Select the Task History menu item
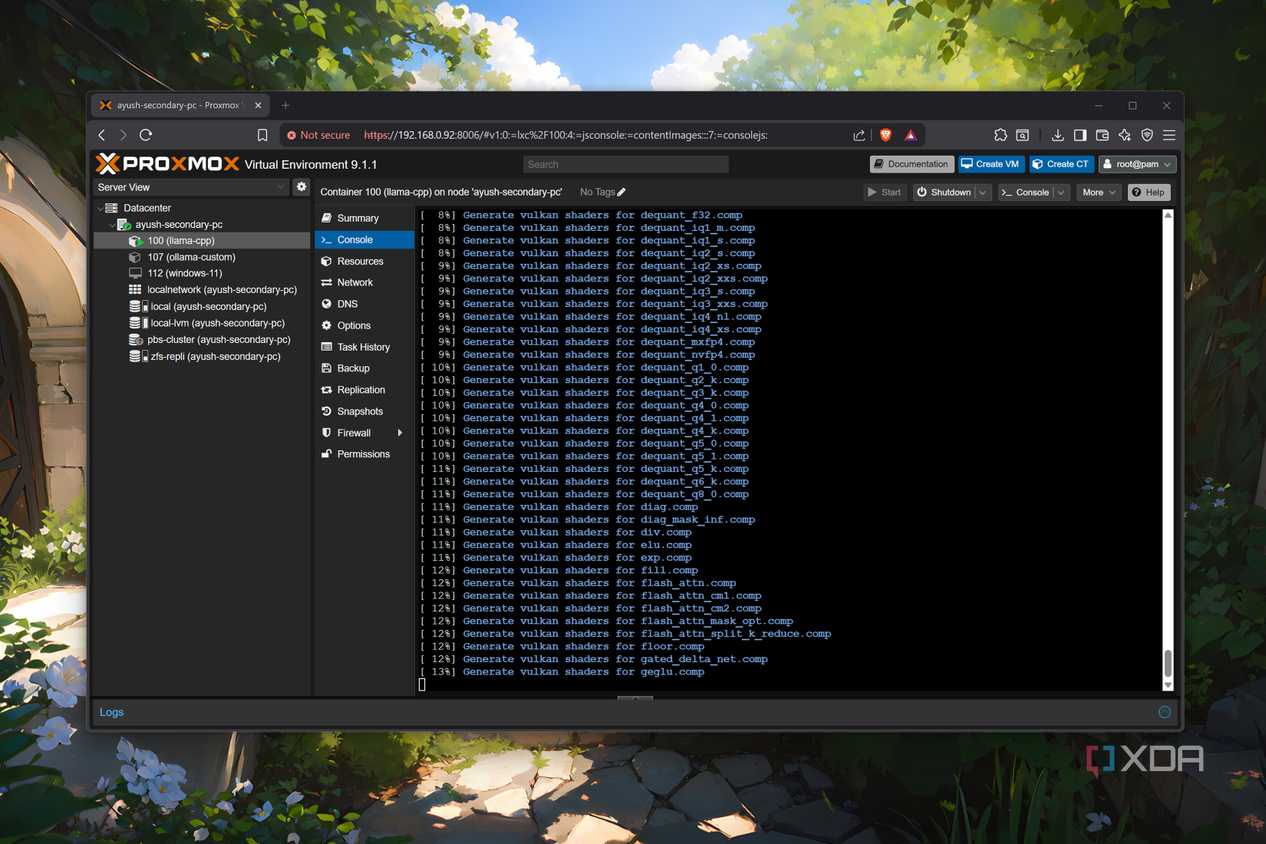 pyautogui.click(x=364, y=347)
